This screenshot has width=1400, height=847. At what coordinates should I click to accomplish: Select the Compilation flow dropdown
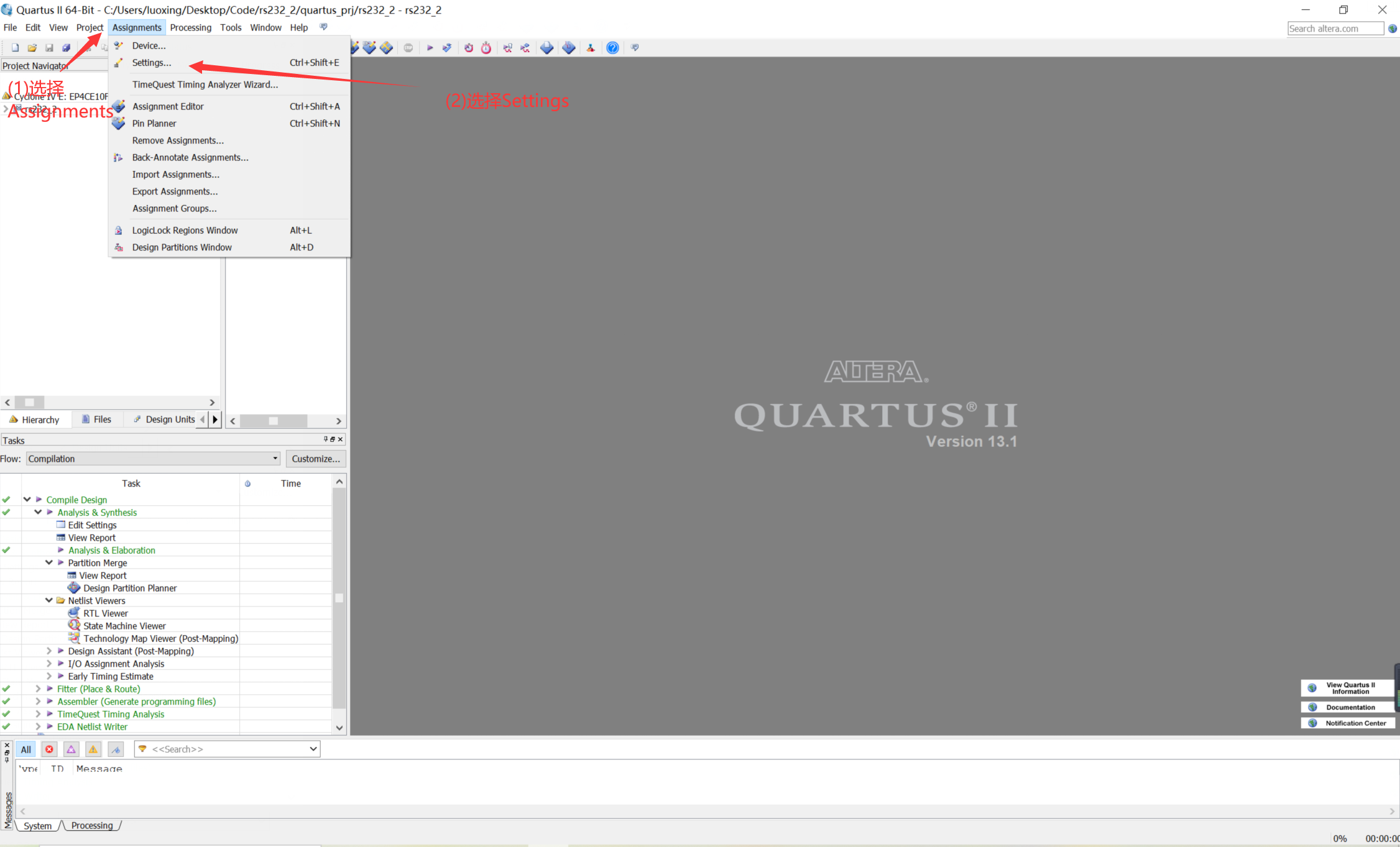[151, 458]
